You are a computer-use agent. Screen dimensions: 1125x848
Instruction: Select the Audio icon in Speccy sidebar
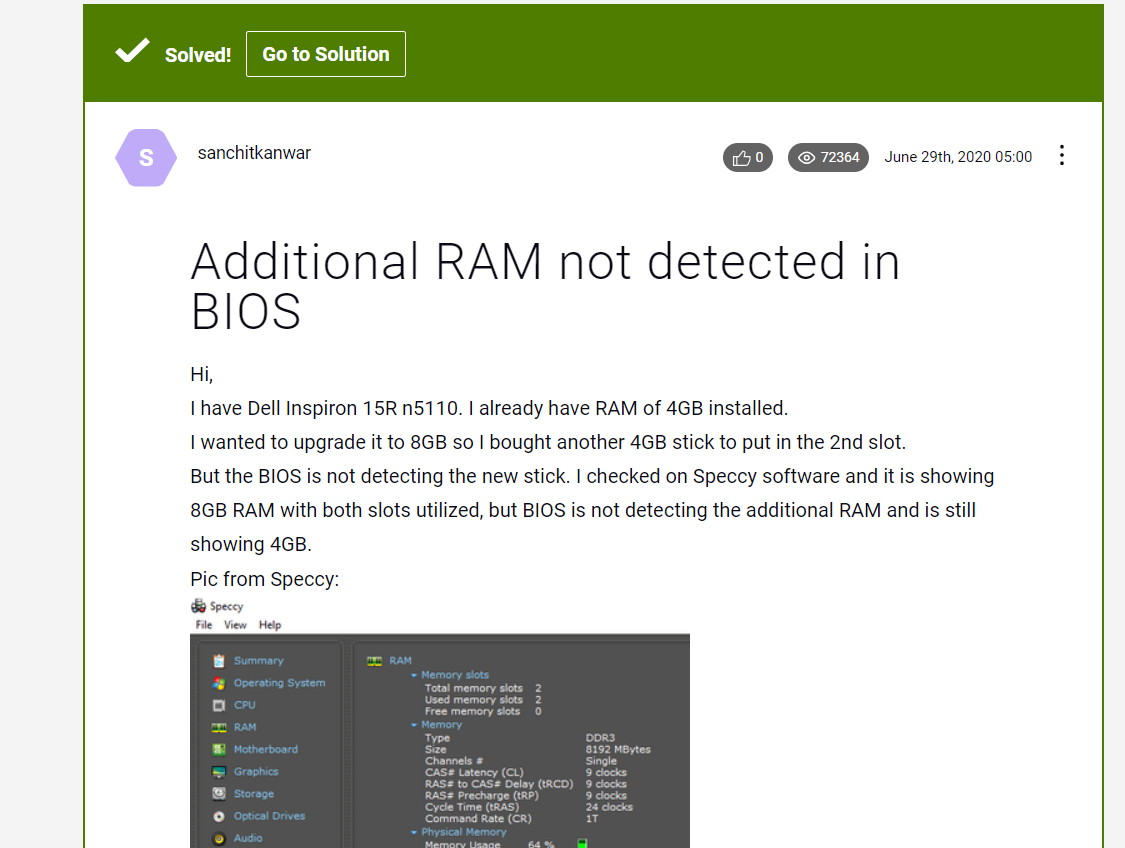click(219, 838)
